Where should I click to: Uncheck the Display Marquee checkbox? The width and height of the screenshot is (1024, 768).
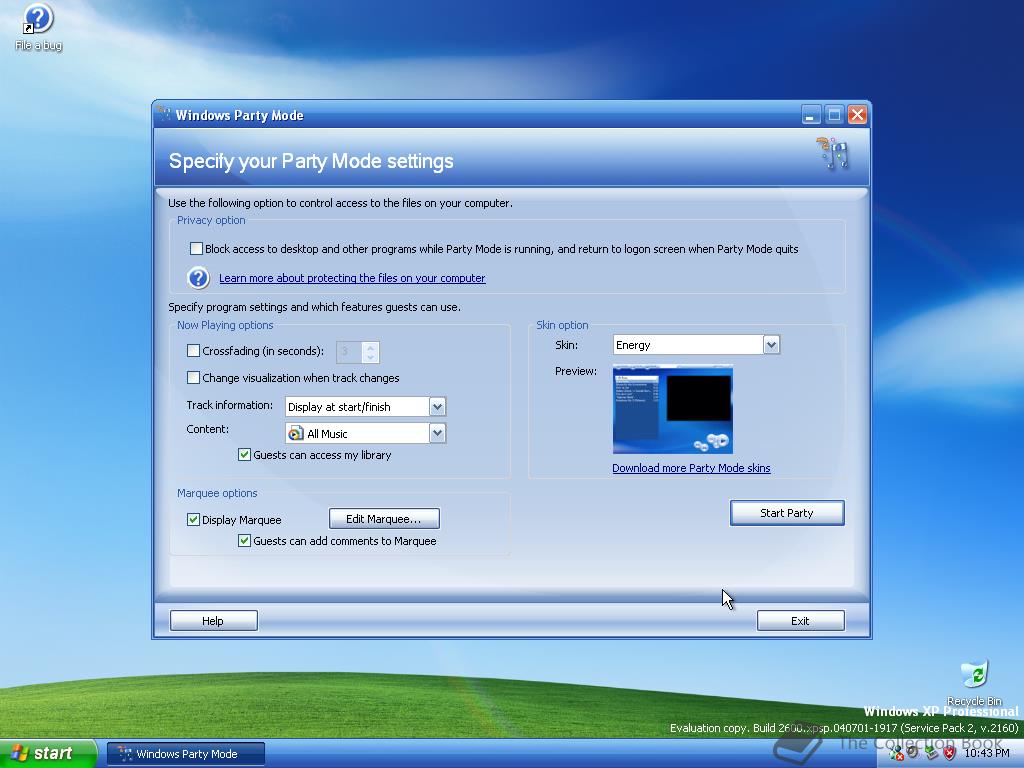click(x=193, y=519)
